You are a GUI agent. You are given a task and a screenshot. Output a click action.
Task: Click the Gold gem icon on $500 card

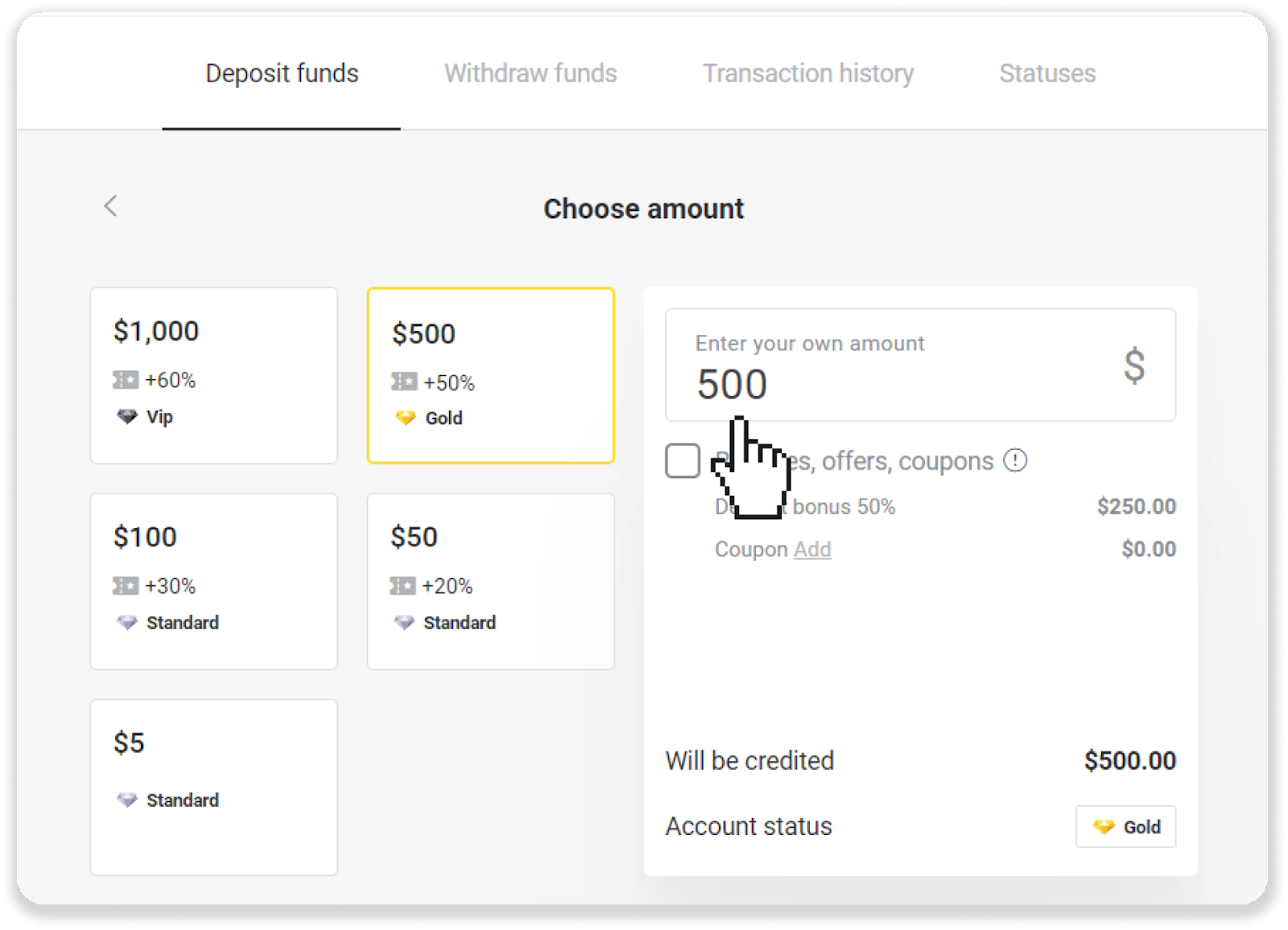tap(405, 418)
